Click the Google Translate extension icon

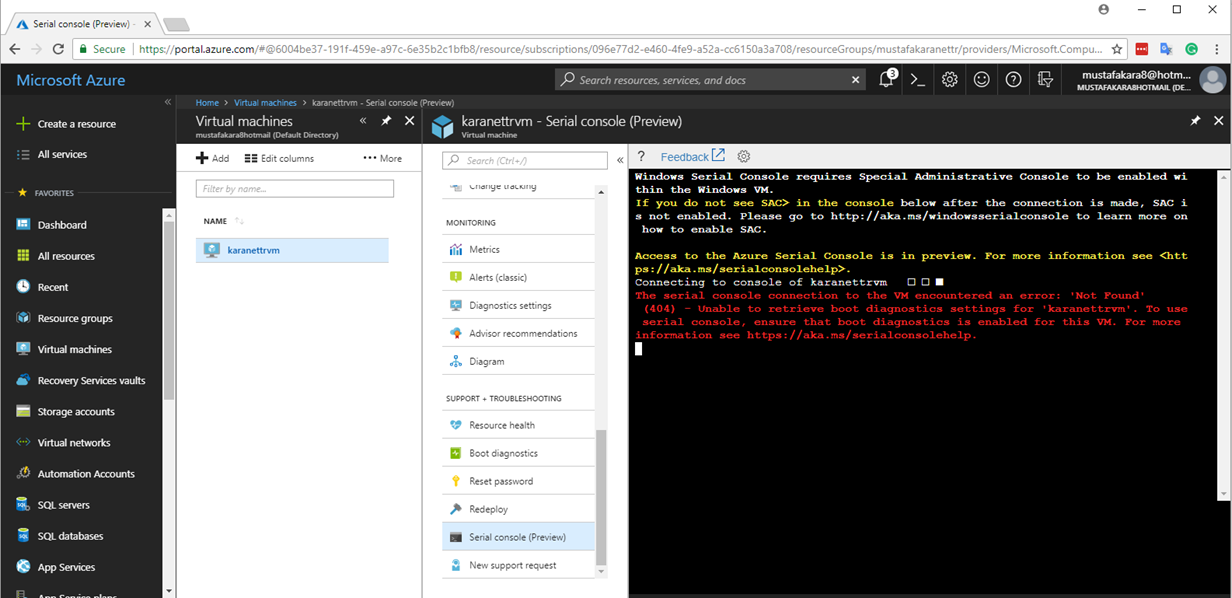(1167, 48)
